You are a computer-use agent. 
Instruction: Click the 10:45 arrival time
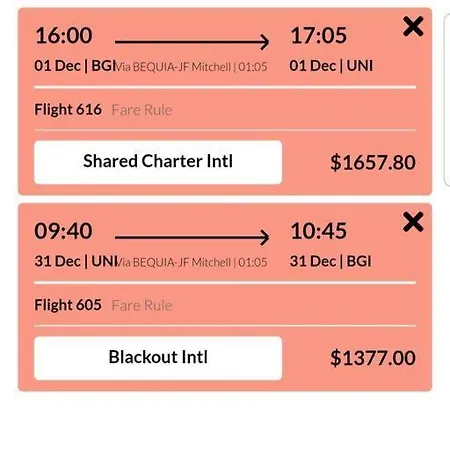(319, 231)
